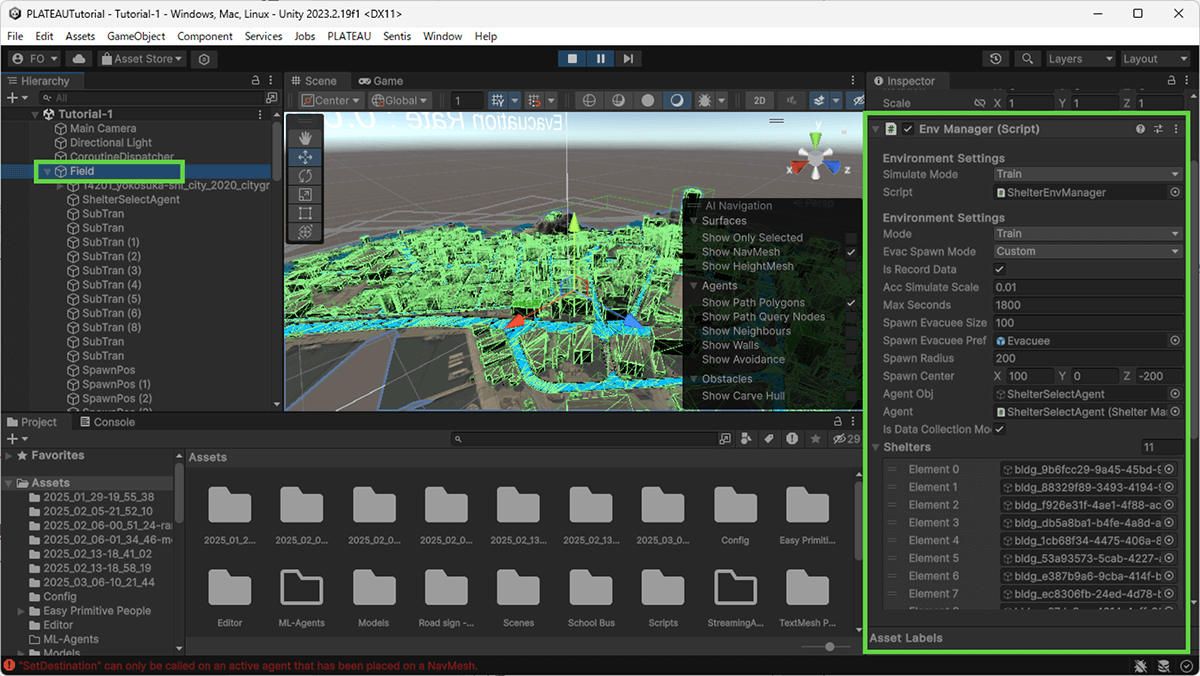This screenshot has height=676, width=1200.
Task: Open Simulate Mode dropdown
Action: pyautogui.click(x=1088, y=174)
